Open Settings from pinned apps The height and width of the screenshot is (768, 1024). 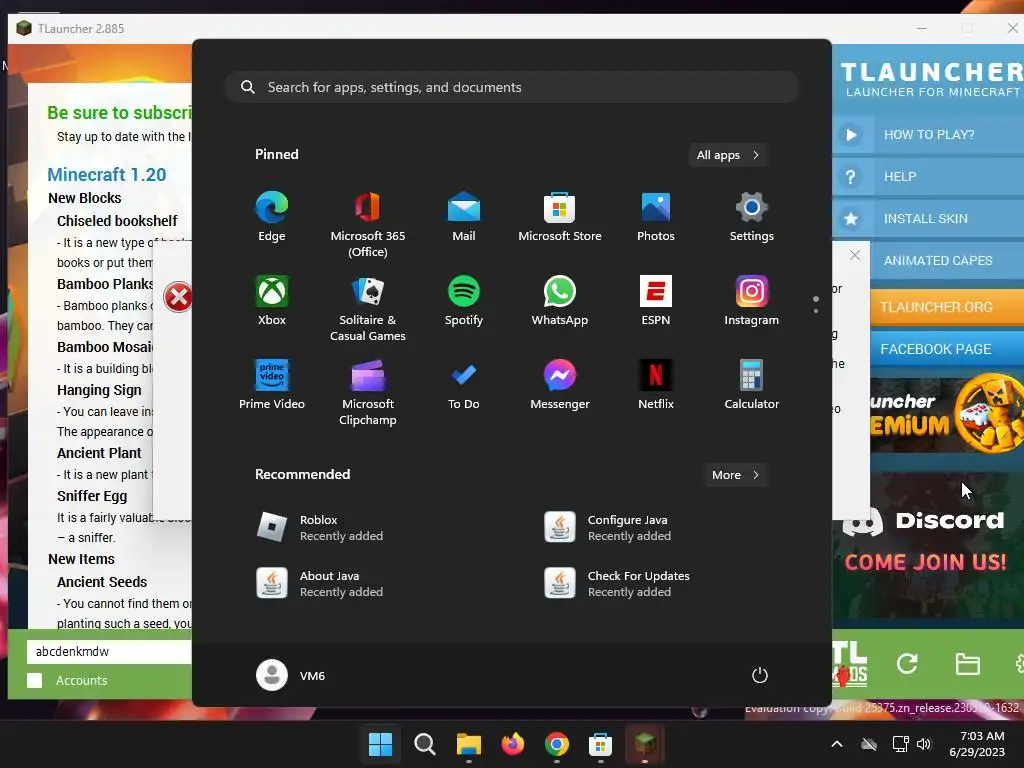(752, 217)
